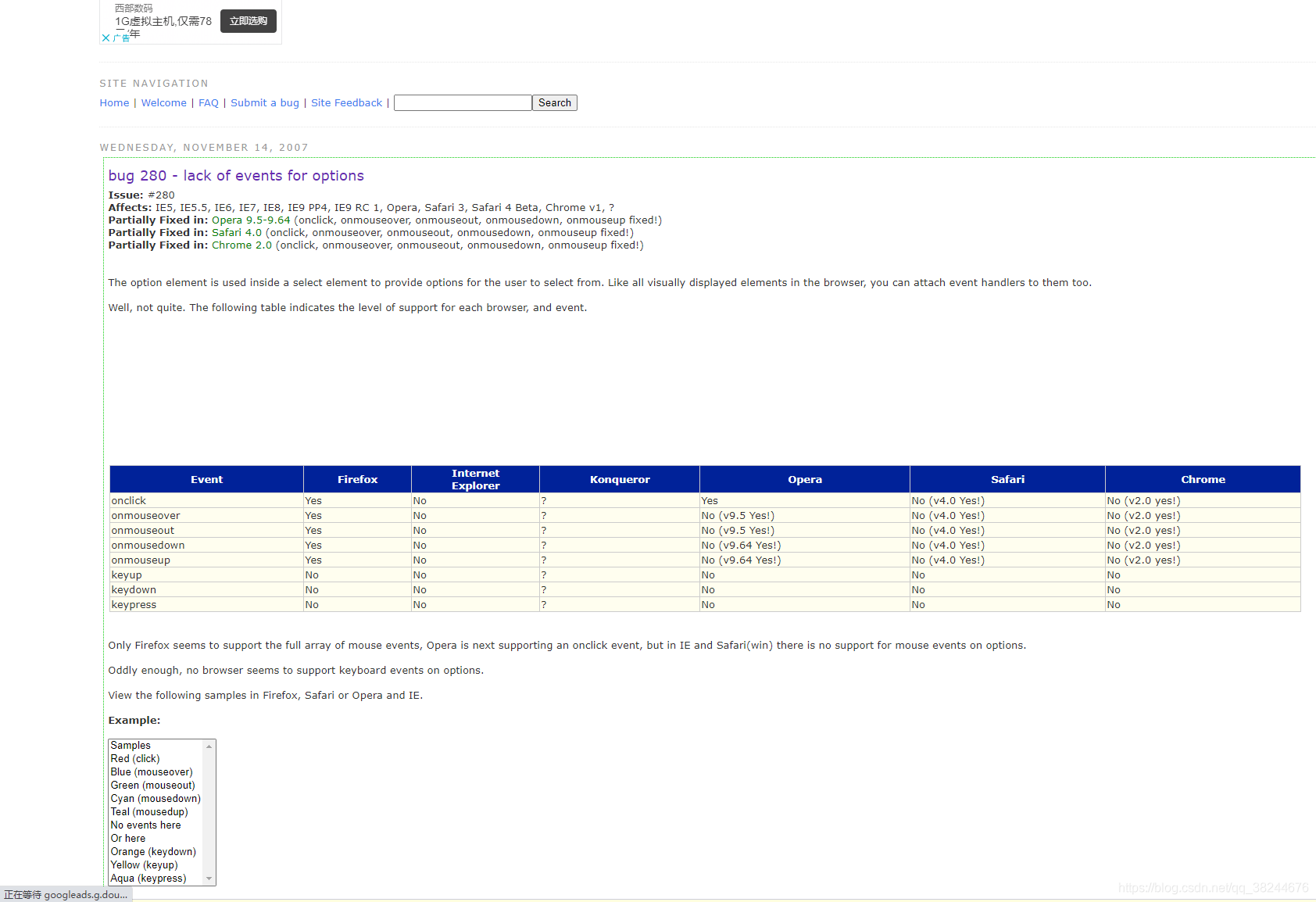Click the Event column header

[x=207, y=479]
